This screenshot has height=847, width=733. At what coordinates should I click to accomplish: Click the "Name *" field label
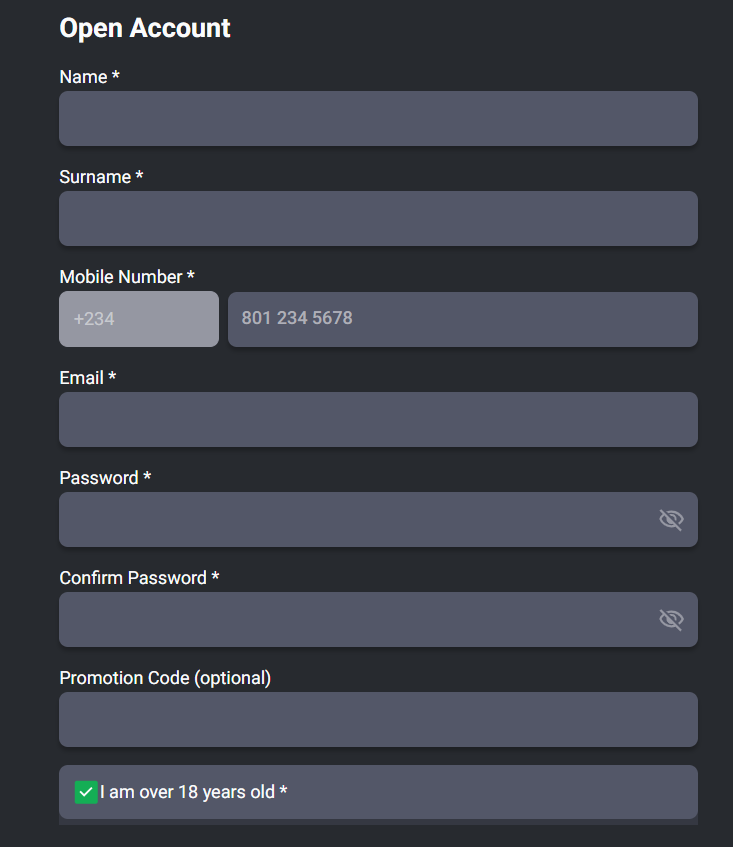[x=89, y=77]
